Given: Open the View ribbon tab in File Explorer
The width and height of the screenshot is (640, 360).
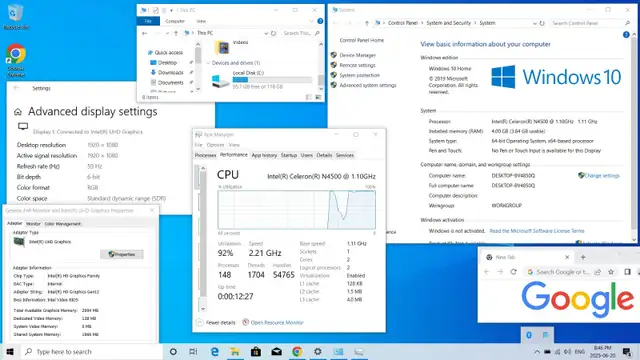Looking at the screenshot, I should point(201,21).
